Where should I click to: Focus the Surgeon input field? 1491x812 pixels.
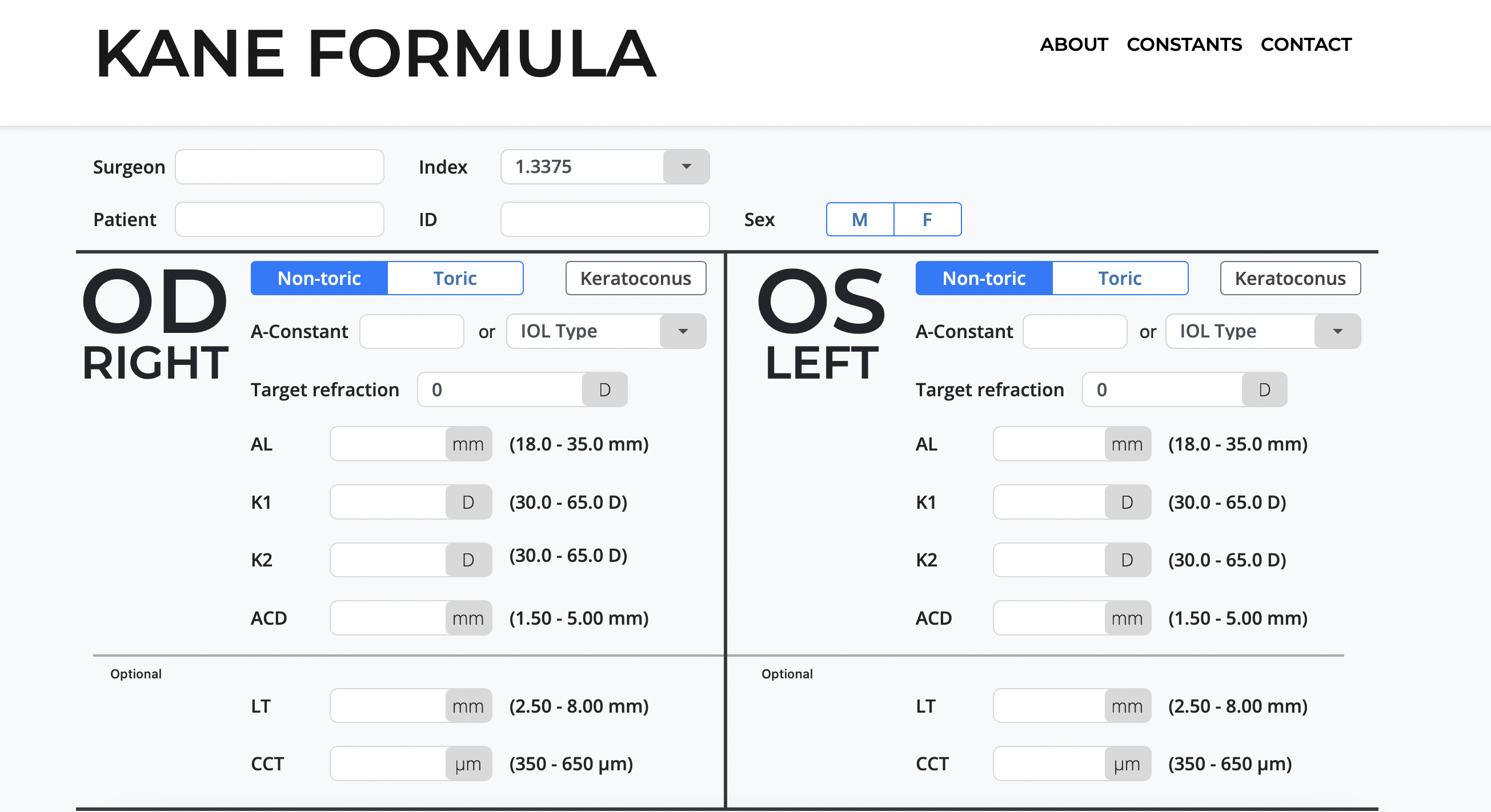point(279,167)
